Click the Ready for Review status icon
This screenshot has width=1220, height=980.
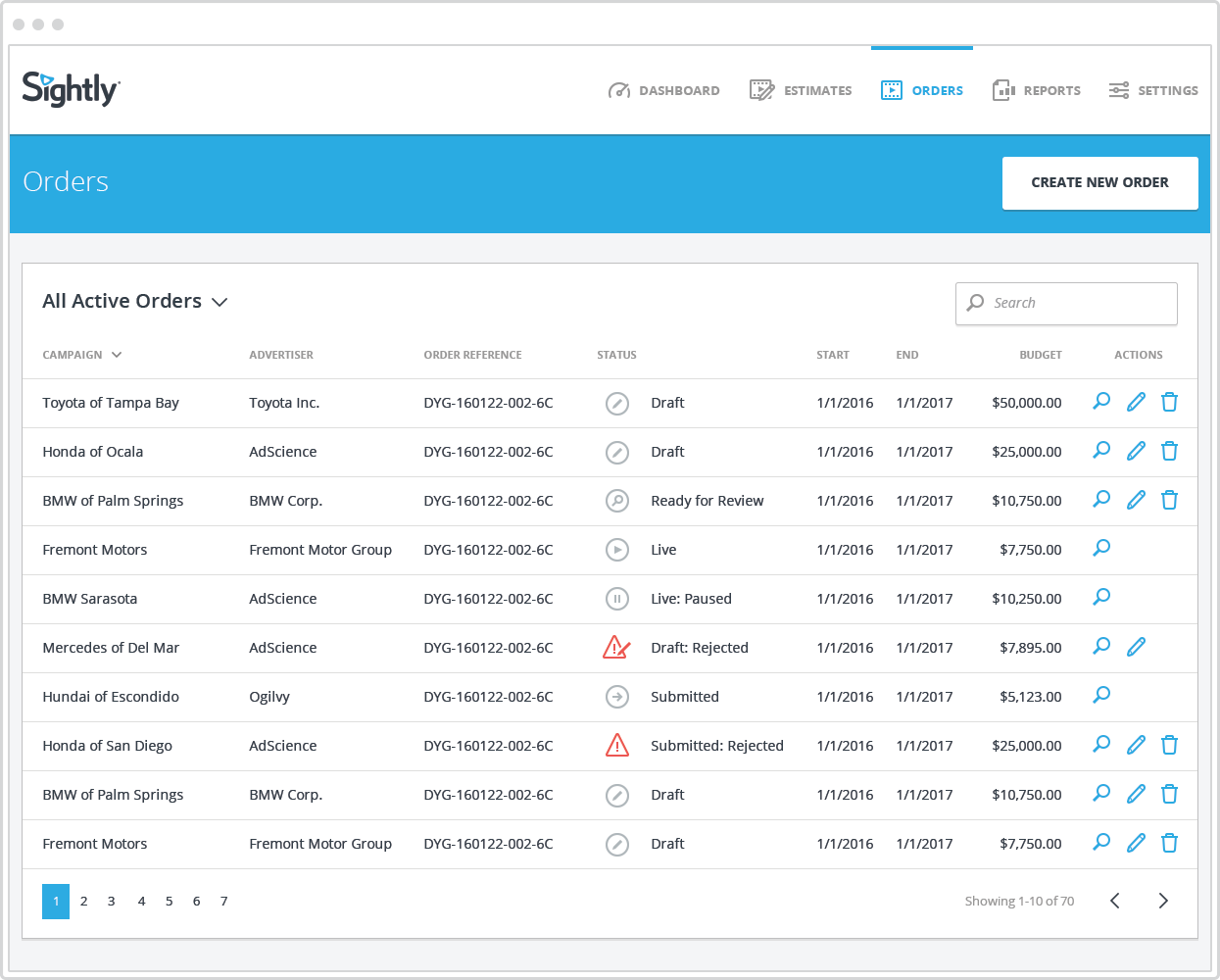[616, 501]
